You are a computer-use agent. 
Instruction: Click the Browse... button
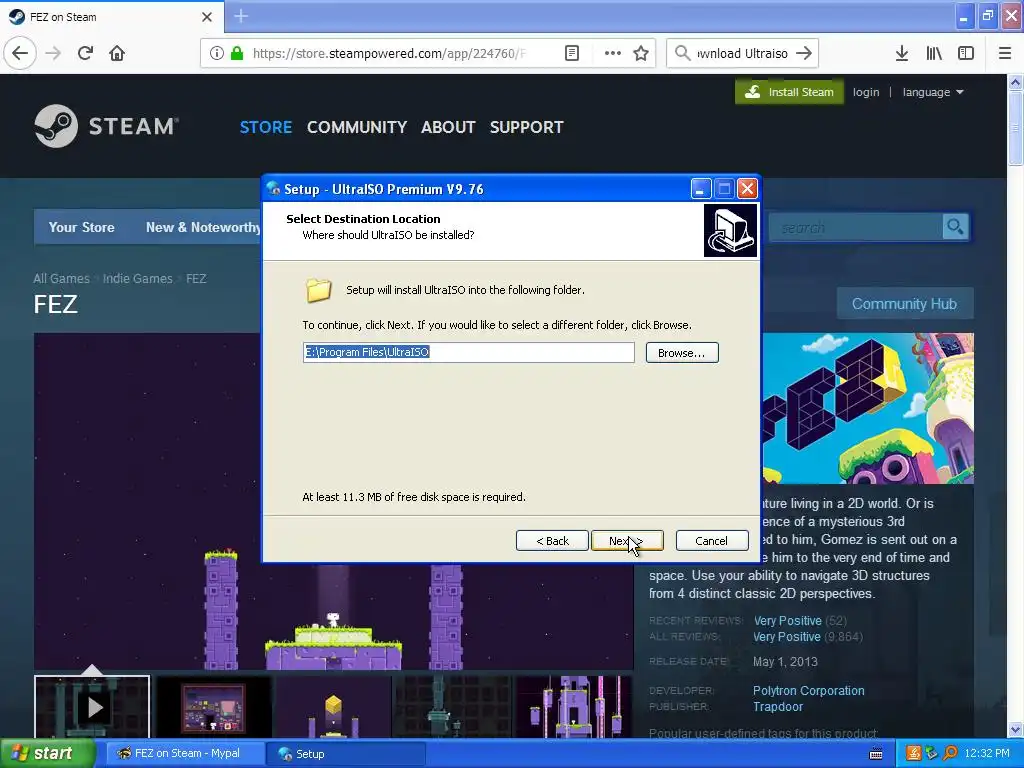click(682, 353)
